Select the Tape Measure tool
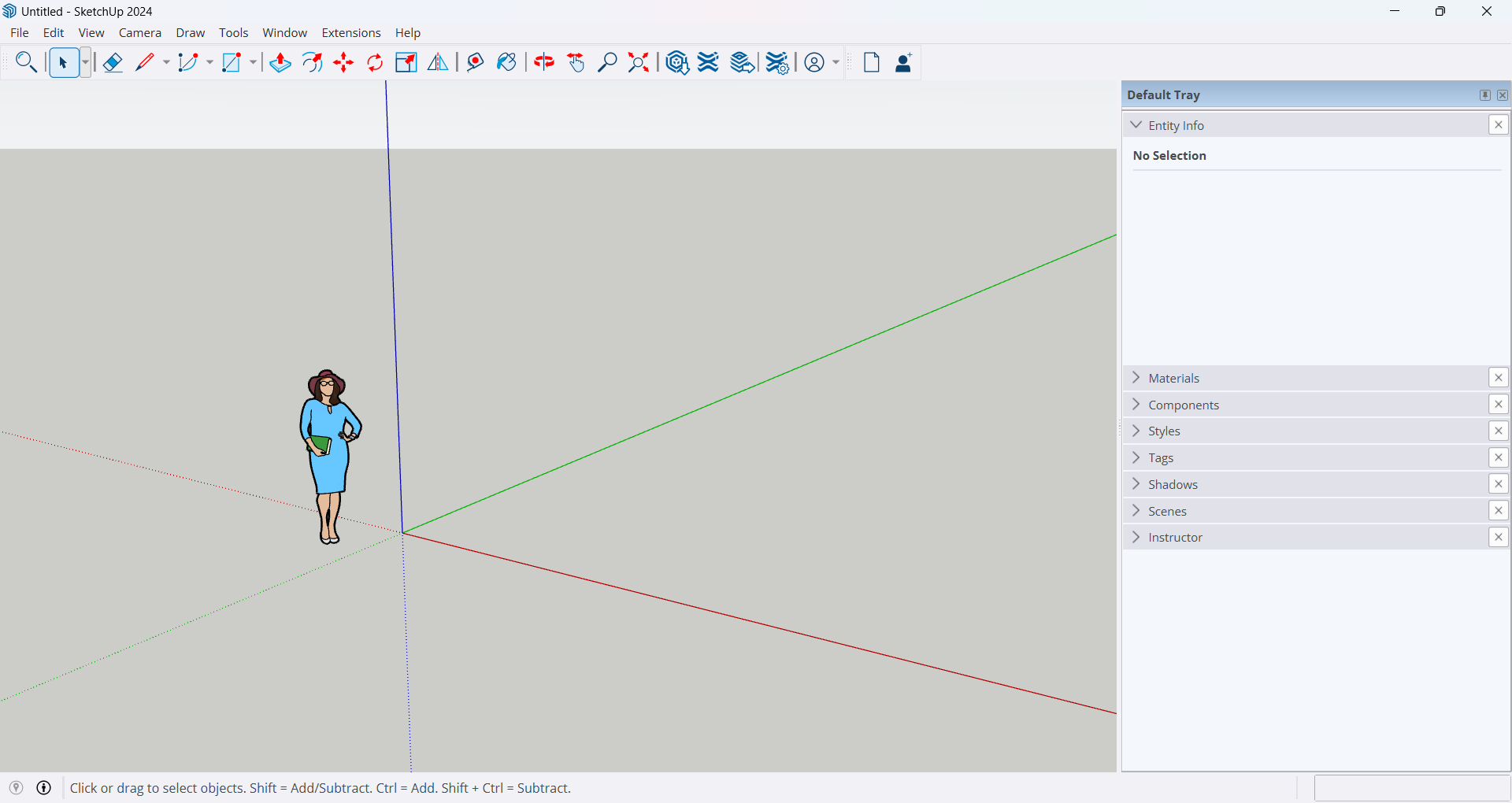 pos(475,63)
